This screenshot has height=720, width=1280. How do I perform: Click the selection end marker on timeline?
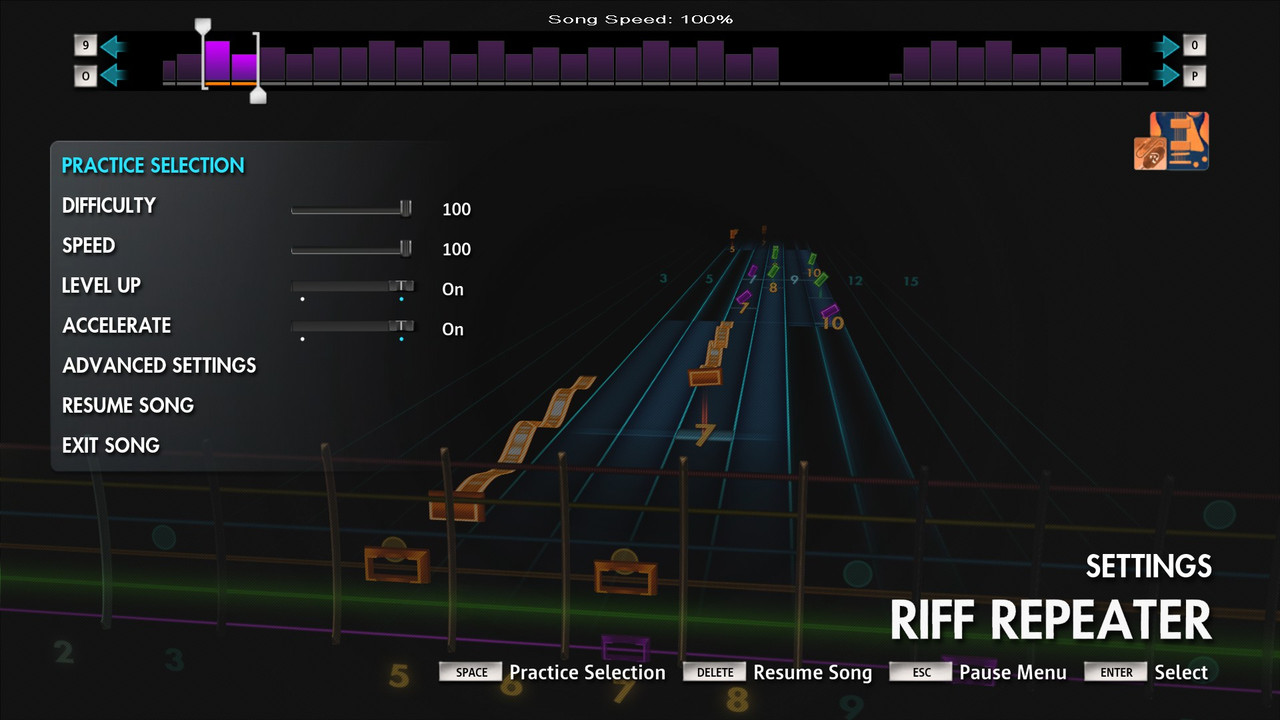[258, 95]
